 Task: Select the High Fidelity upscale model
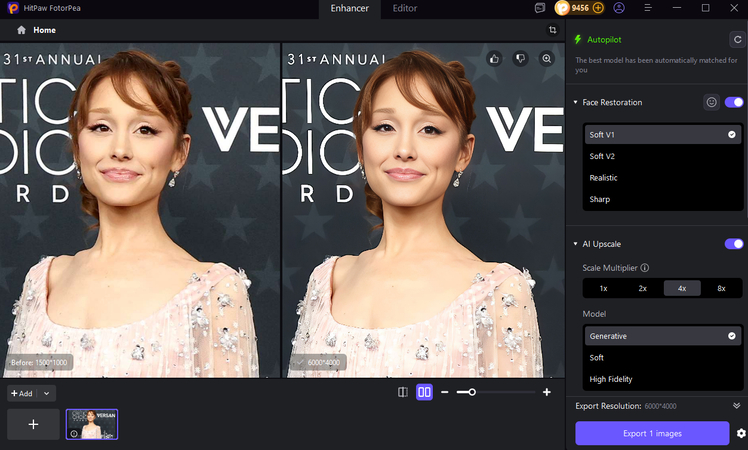663,379
